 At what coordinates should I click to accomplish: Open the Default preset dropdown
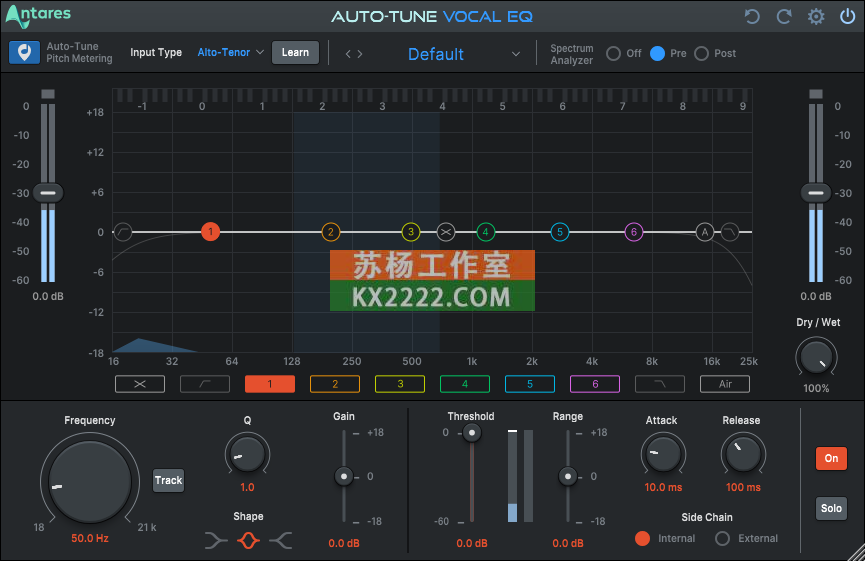point(463,54)
